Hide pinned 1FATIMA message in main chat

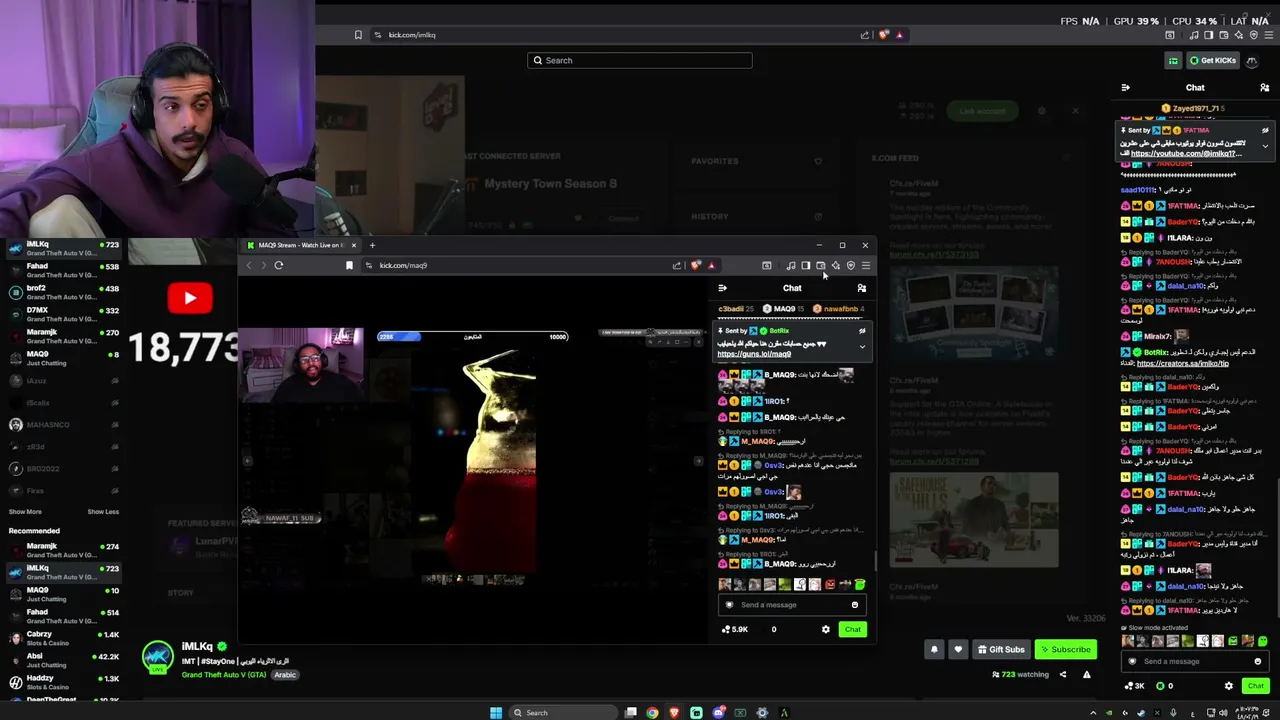1265,131
